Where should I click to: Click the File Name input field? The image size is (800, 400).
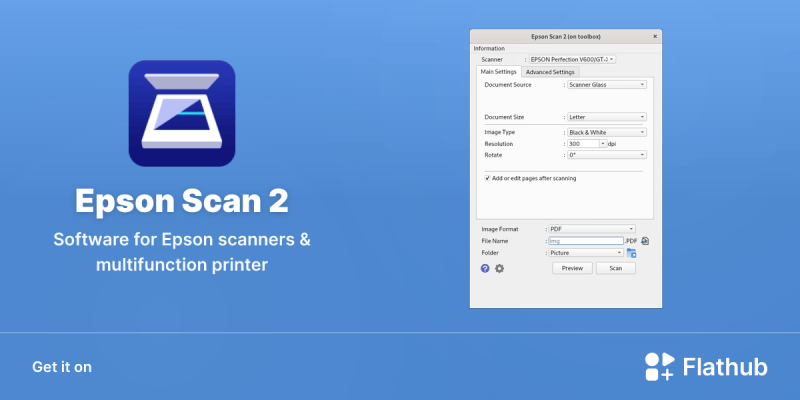[x=586, y=241]
